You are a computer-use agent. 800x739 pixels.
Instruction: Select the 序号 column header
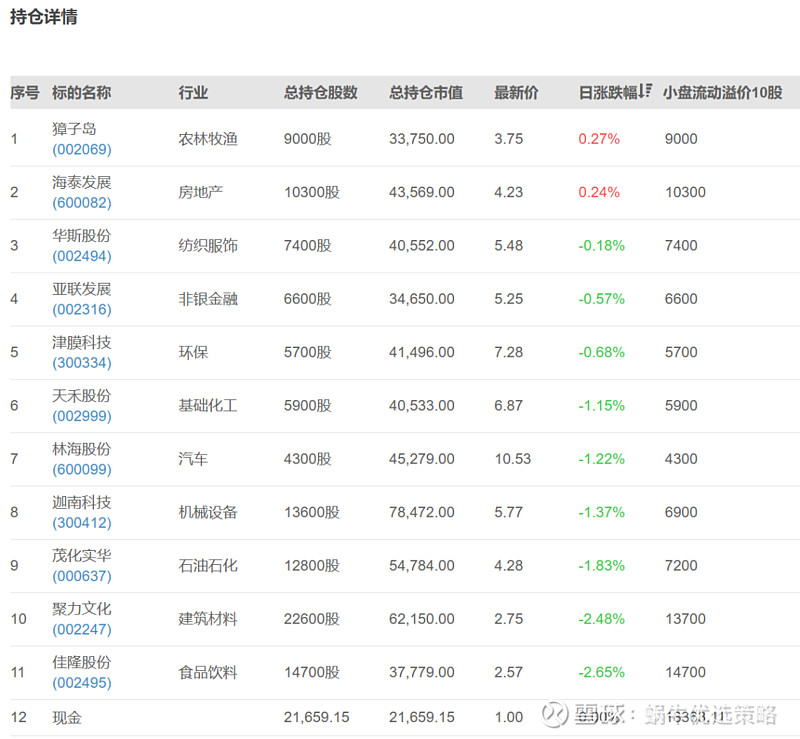point(24,93)
